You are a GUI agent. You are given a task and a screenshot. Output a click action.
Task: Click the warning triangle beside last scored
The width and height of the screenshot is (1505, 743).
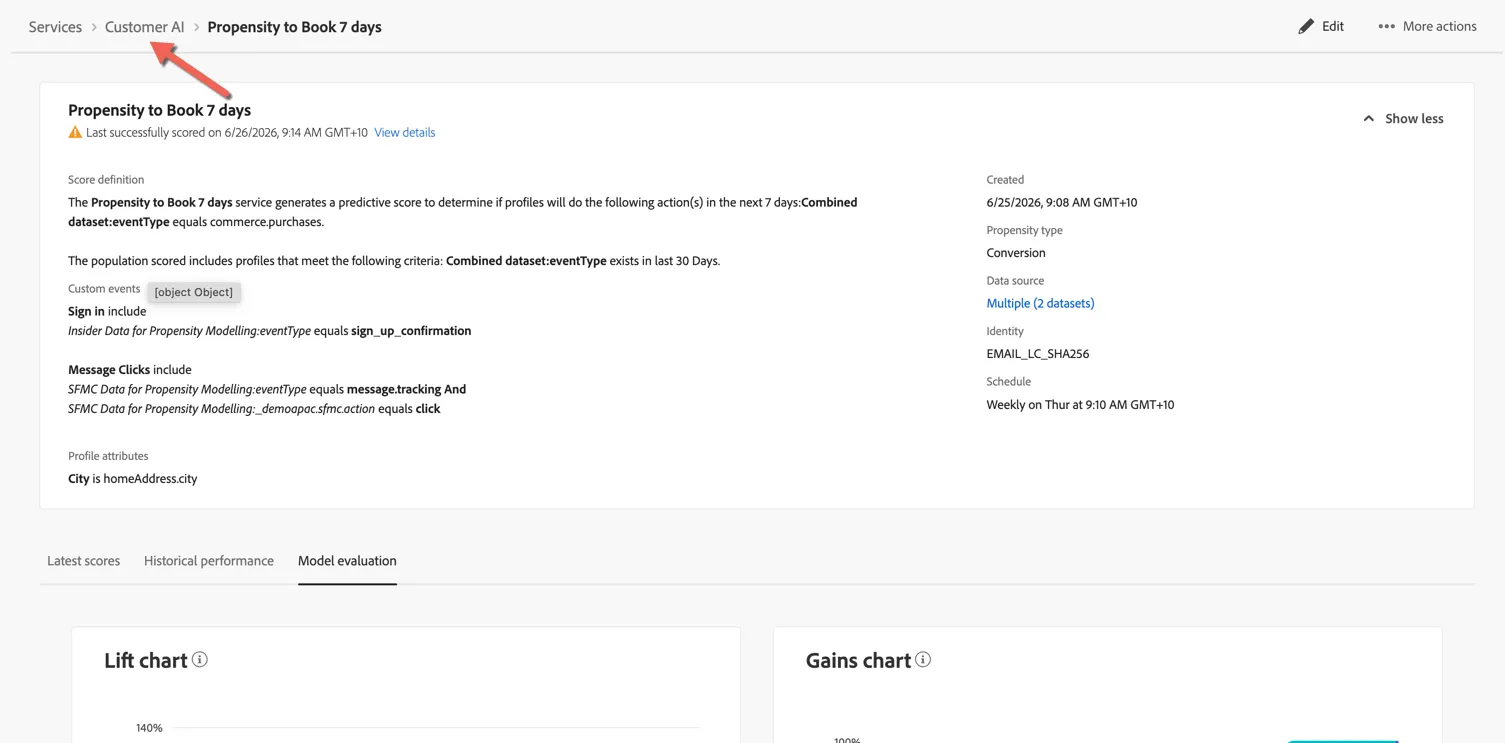tap(75, 132)
